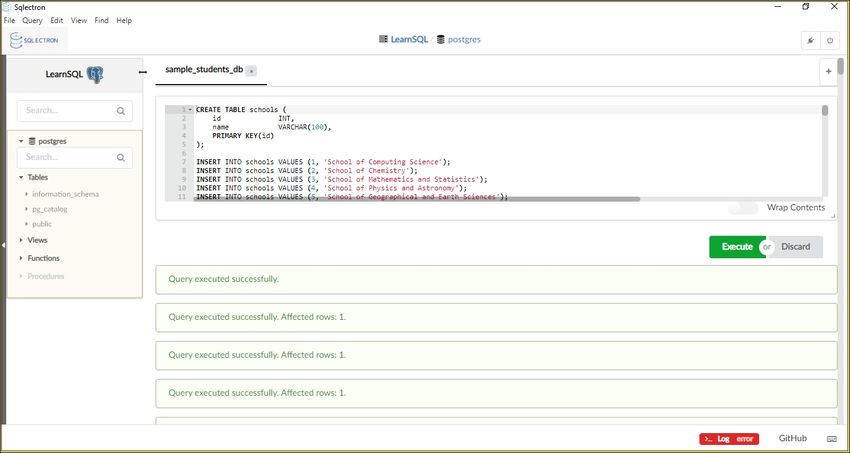Click the postgres breadcrumb link in header

464,40
